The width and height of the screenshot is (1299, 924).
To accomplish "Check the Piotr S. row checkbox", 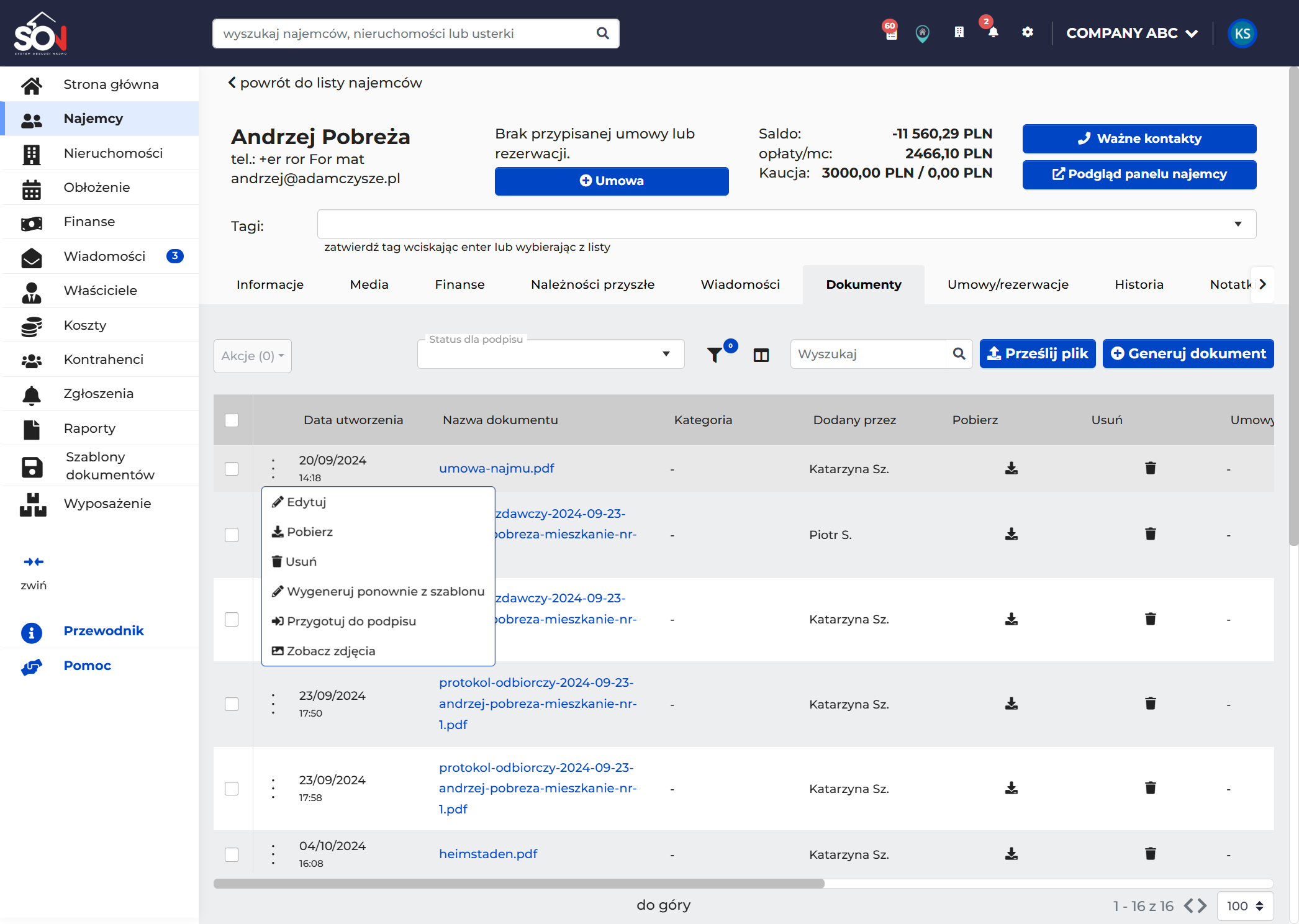I will click(x=232, y=535).
